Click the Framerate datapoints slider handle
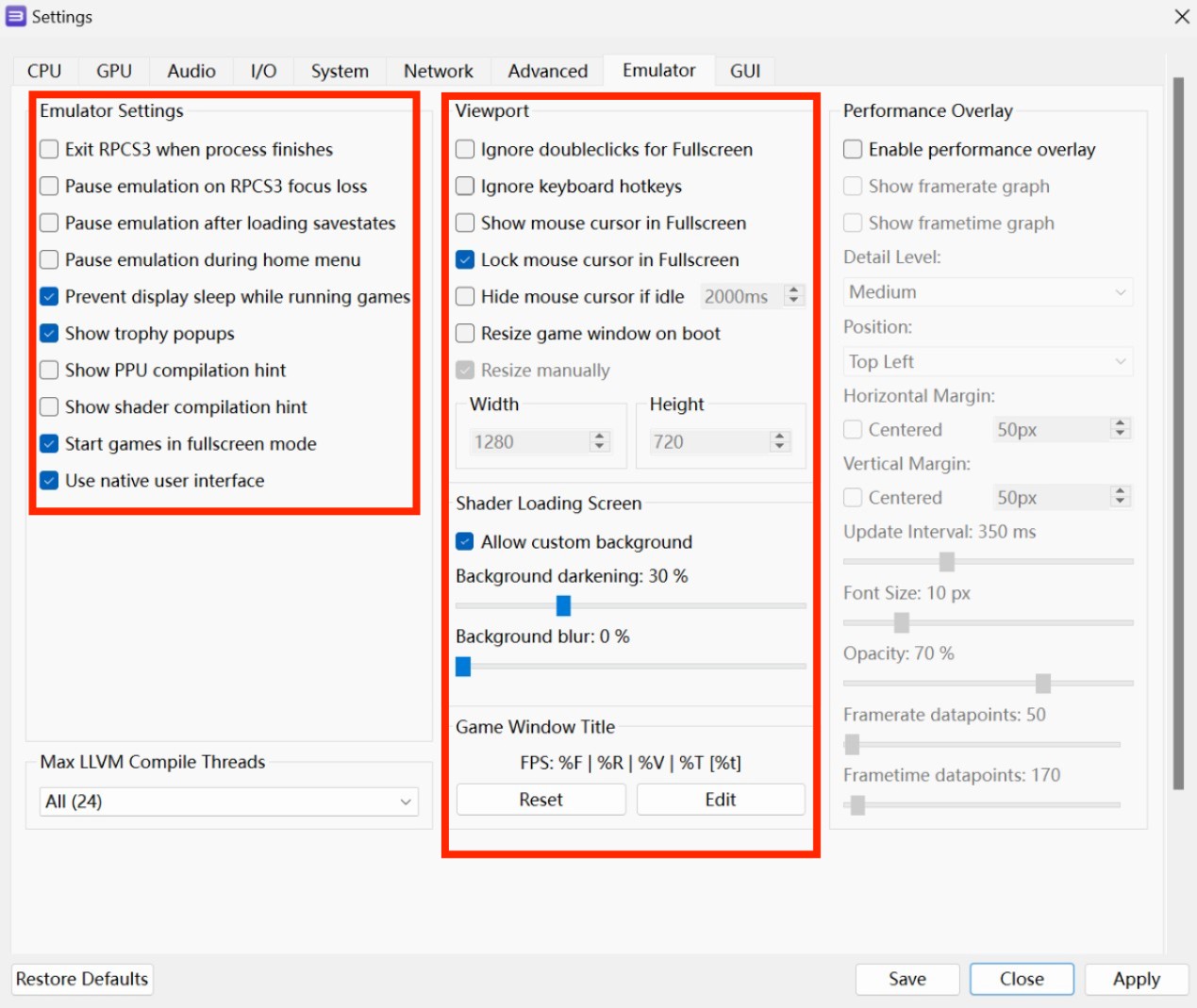 [852, 744]
